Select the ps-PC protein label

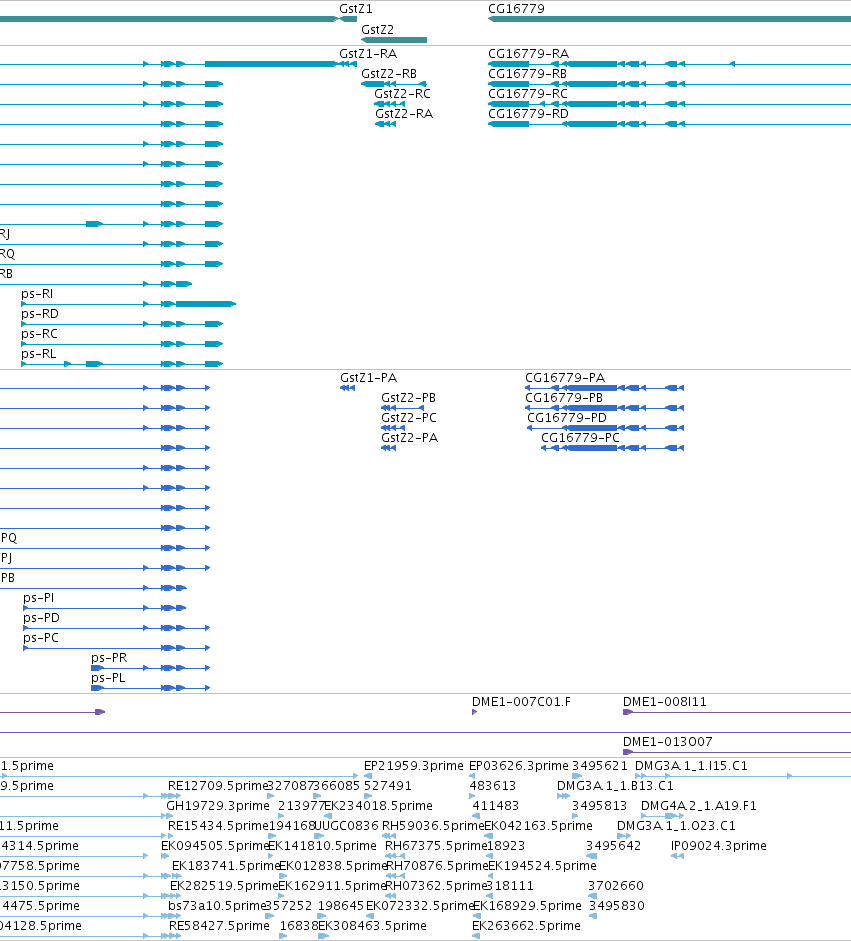41,637
